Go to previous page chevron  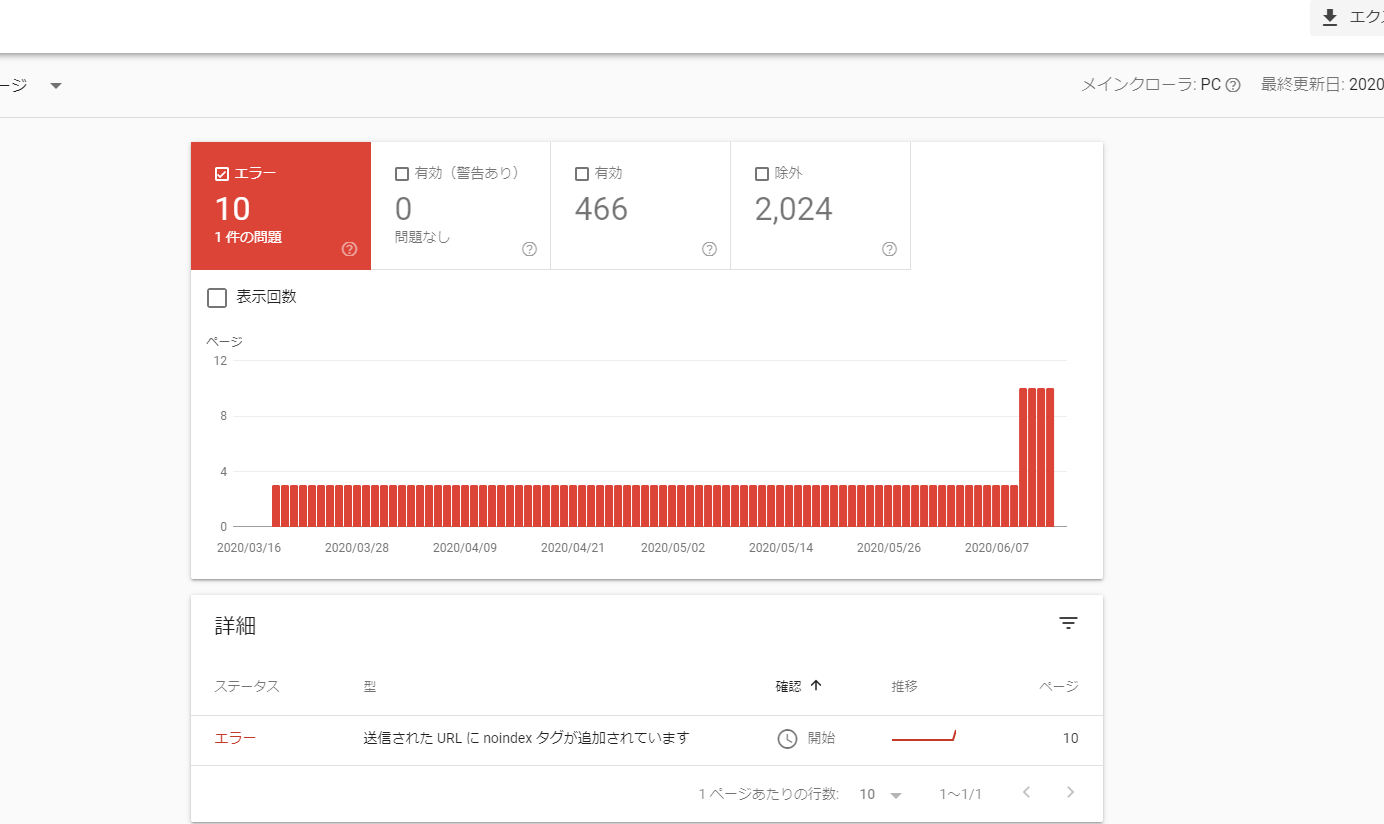click(1026, 793)
